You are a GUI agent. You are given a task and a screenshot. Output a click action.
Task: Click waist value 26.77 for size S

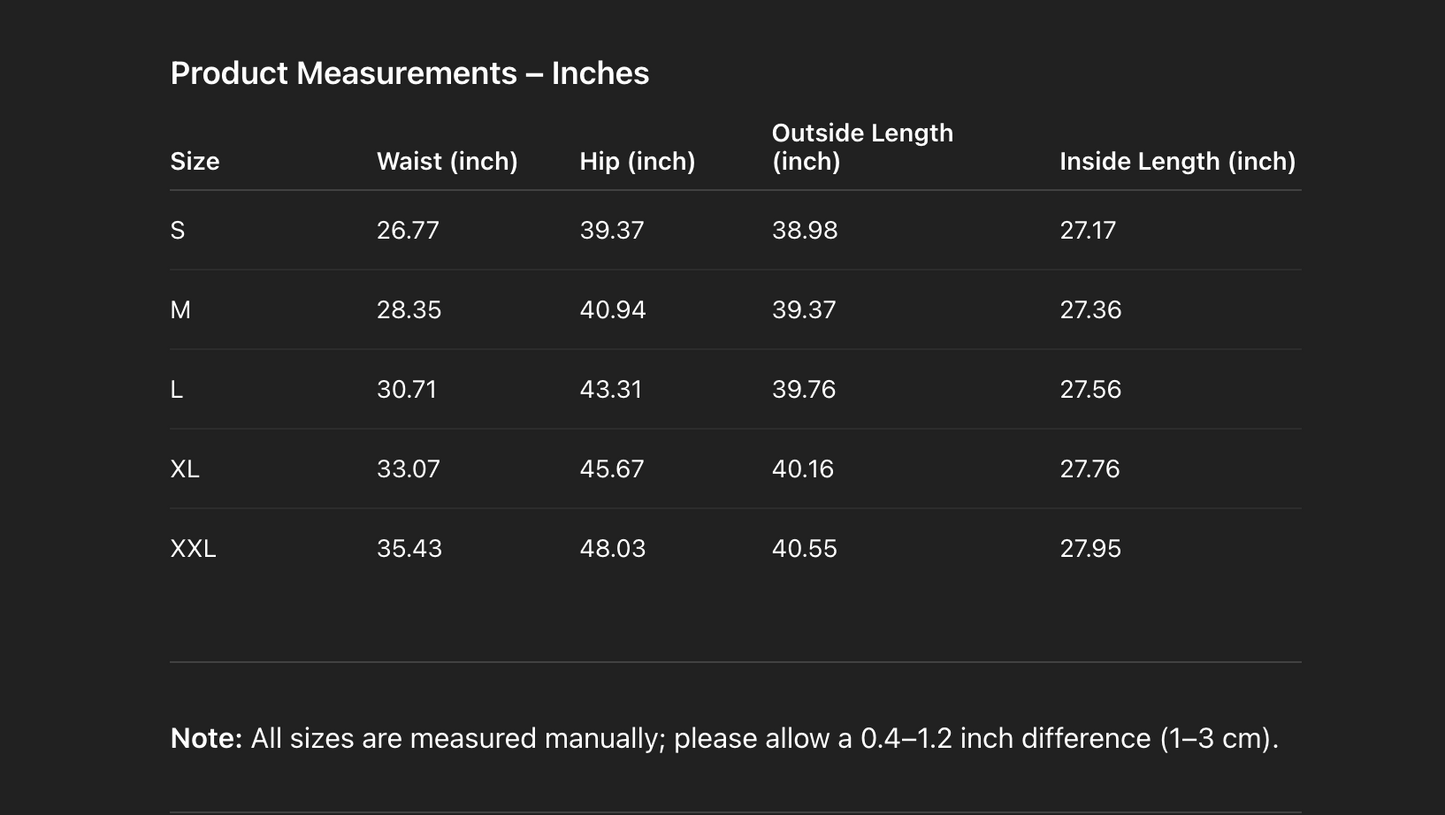point(408,230)
